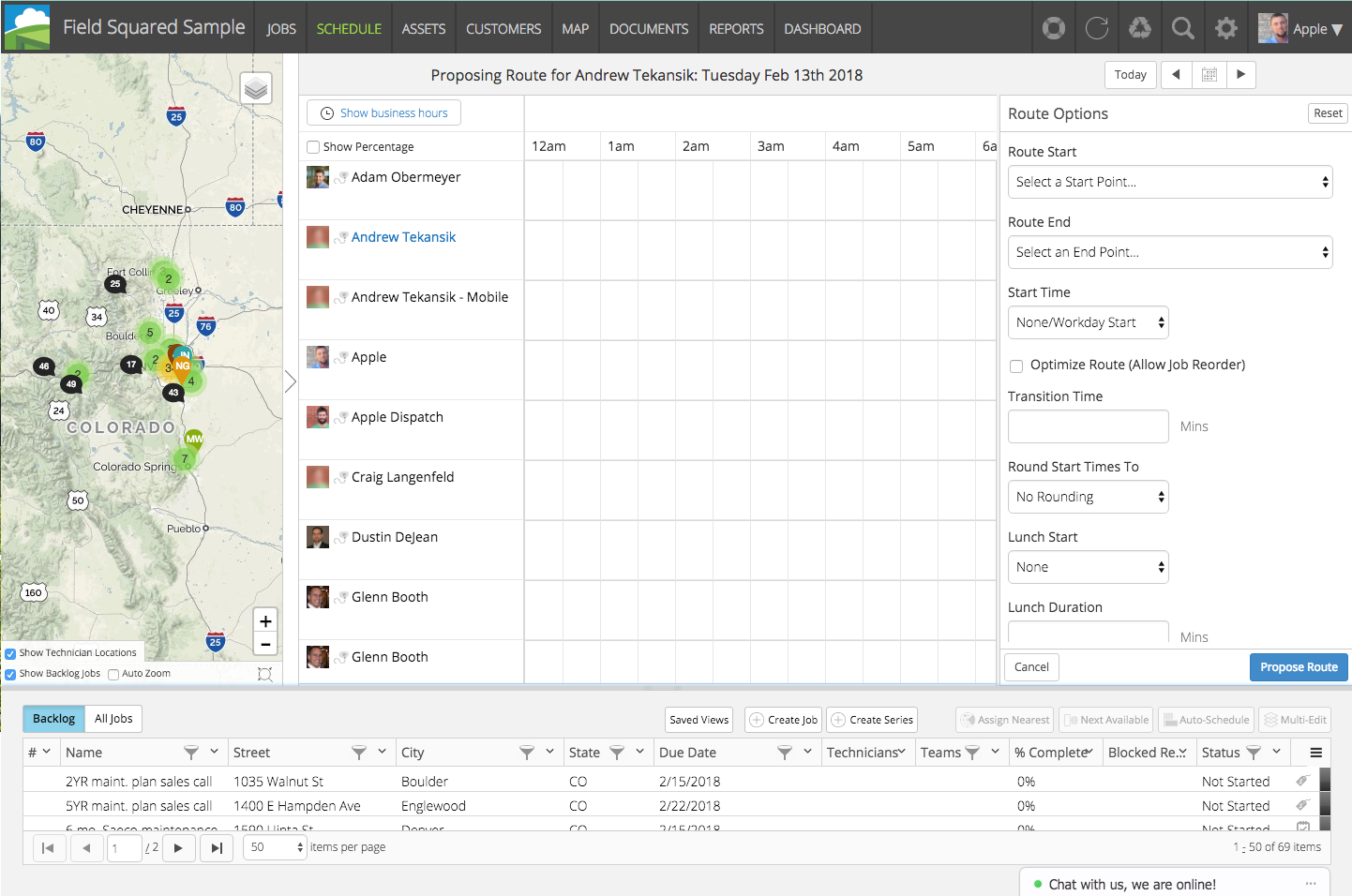Image resolution: width=1352 pixels, height=896 pixels.
Task: Click the Due Date column filter funnel
Action: coord(785,753)
